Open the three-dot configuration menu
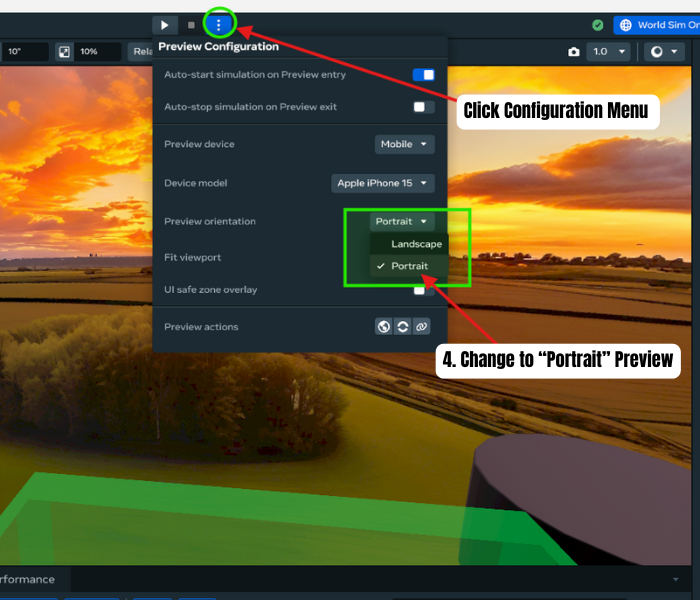This screenshot has width=700, height=600. click(219, 25)
